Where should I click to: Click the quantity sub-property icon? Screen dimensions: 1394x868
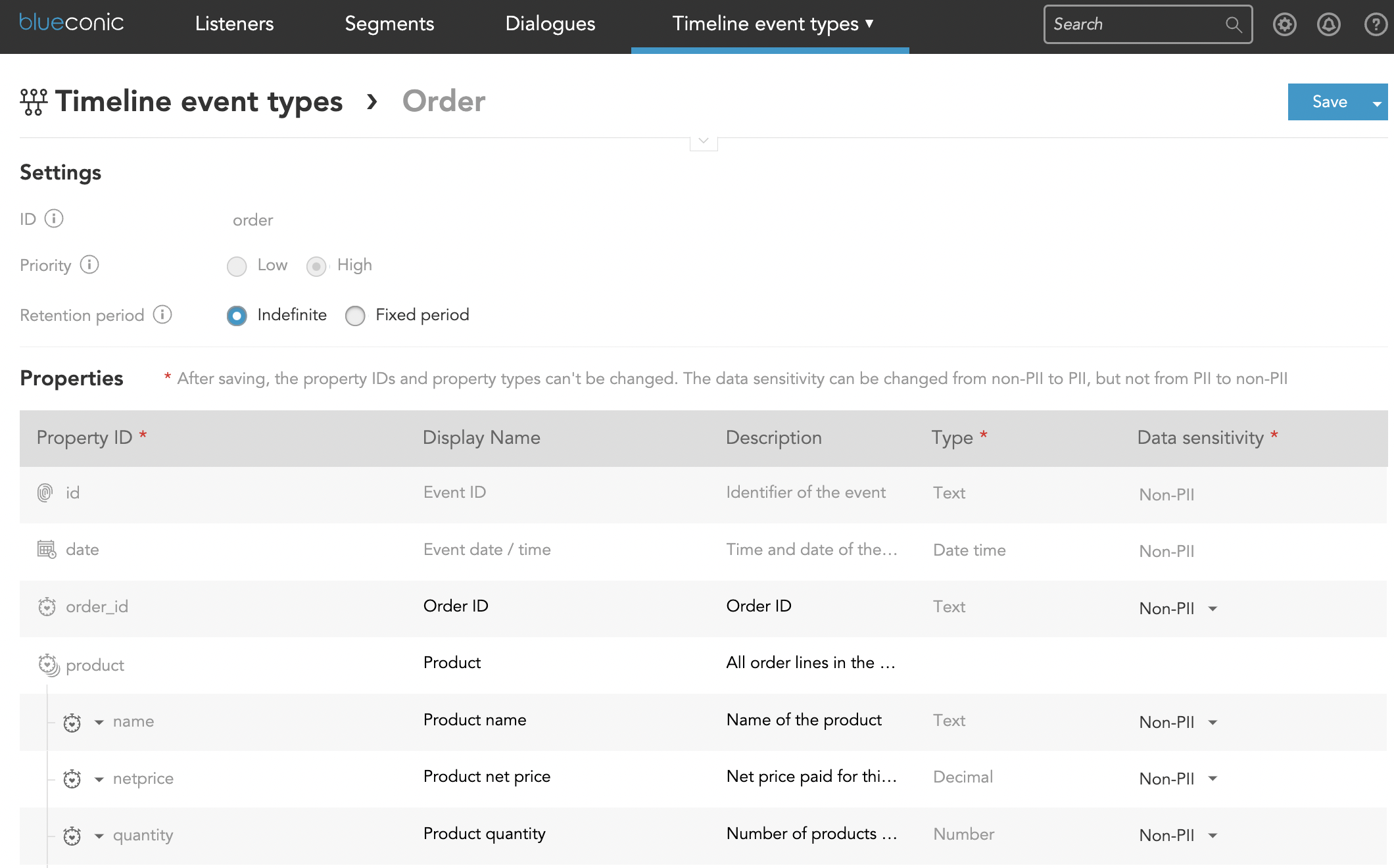[x=72, y=833]
